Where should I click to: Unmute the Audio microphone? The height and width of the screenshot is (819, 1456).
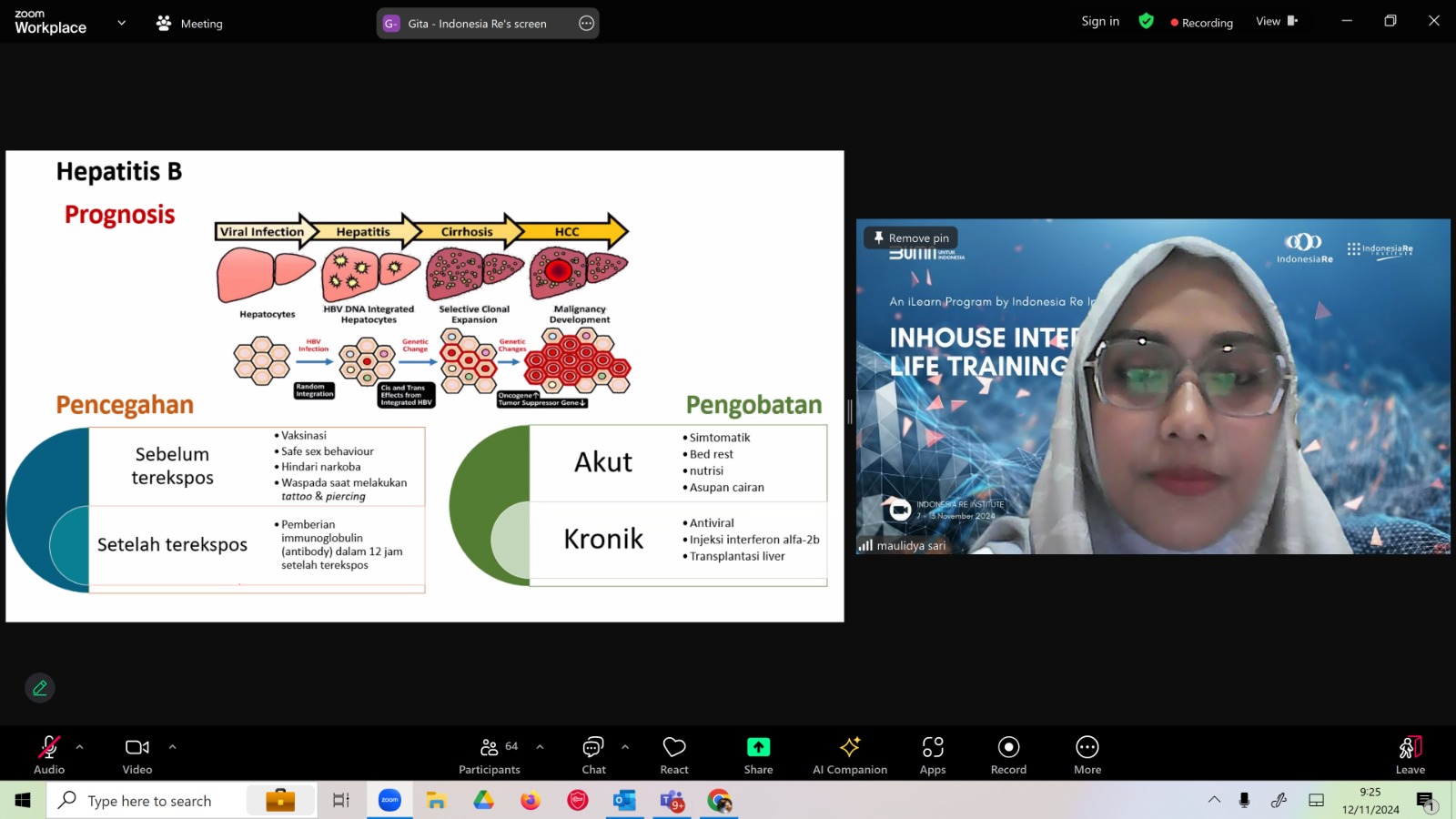click(49, 755)
